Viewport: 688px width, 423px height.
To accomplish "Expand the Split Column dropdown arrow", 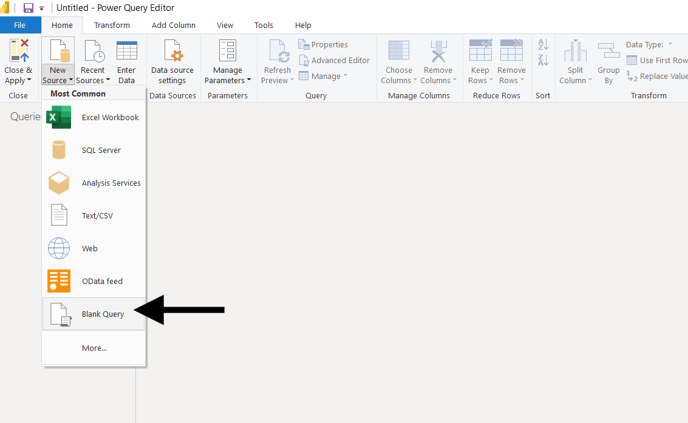I will tap(590, 80).
